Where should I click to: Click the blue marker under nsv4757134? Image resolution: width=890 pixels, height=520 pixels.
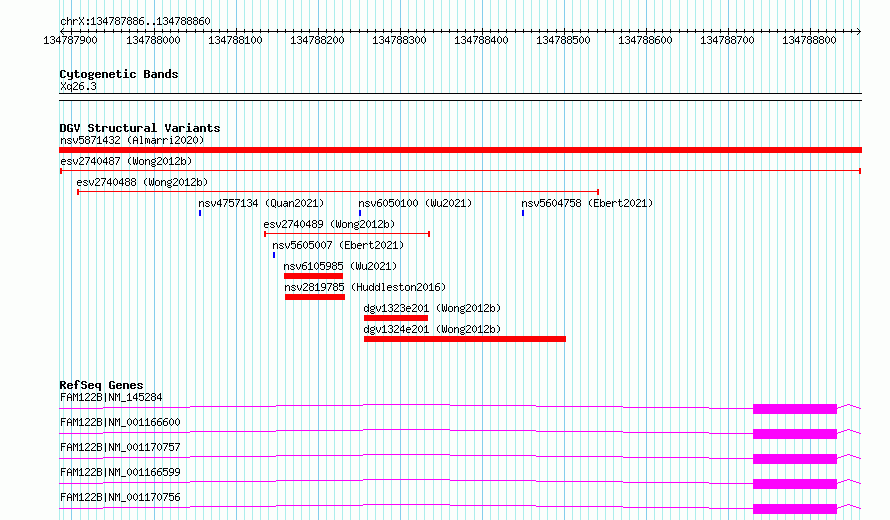tap(200, 213)
